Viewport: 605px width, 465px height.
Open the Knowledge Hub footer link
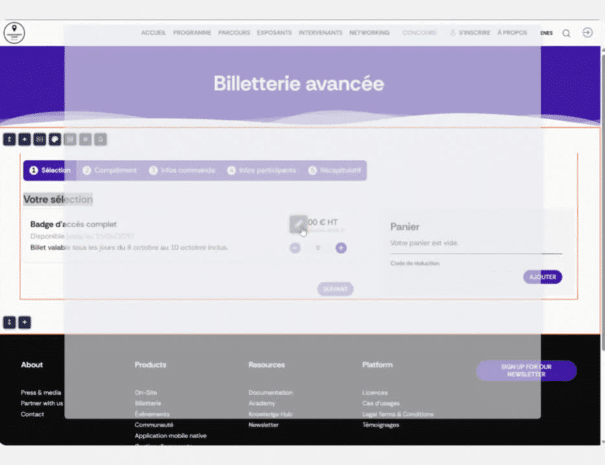(x=270, y=414)
